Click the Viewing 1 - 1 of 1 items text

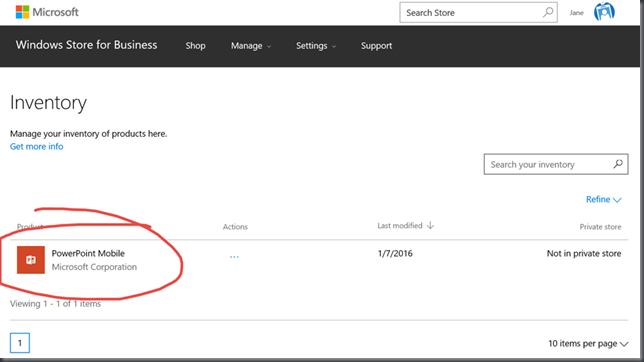coord(55,304)
